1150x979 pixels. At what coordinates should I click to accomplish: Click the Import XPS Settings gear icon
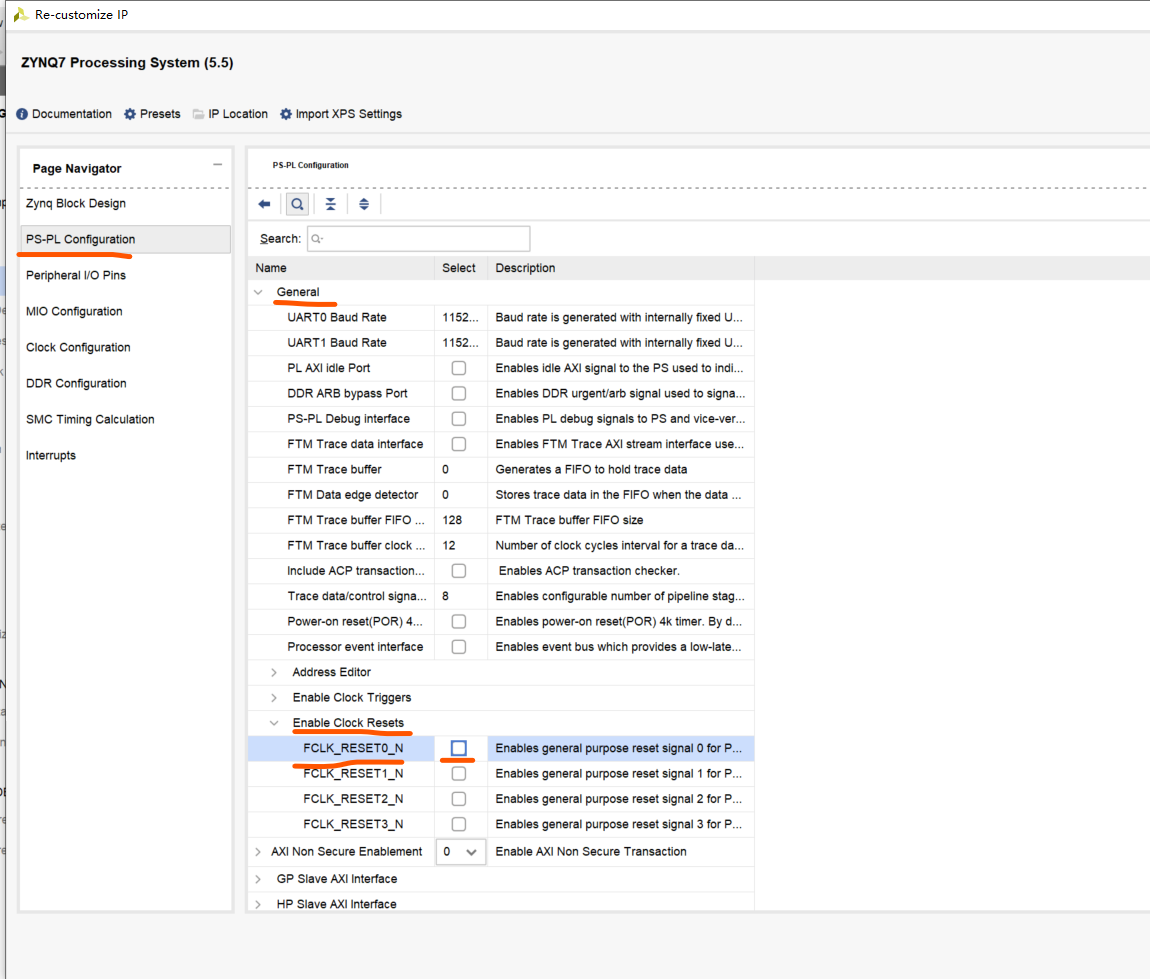pyautogui.click(x=286, y=114)
